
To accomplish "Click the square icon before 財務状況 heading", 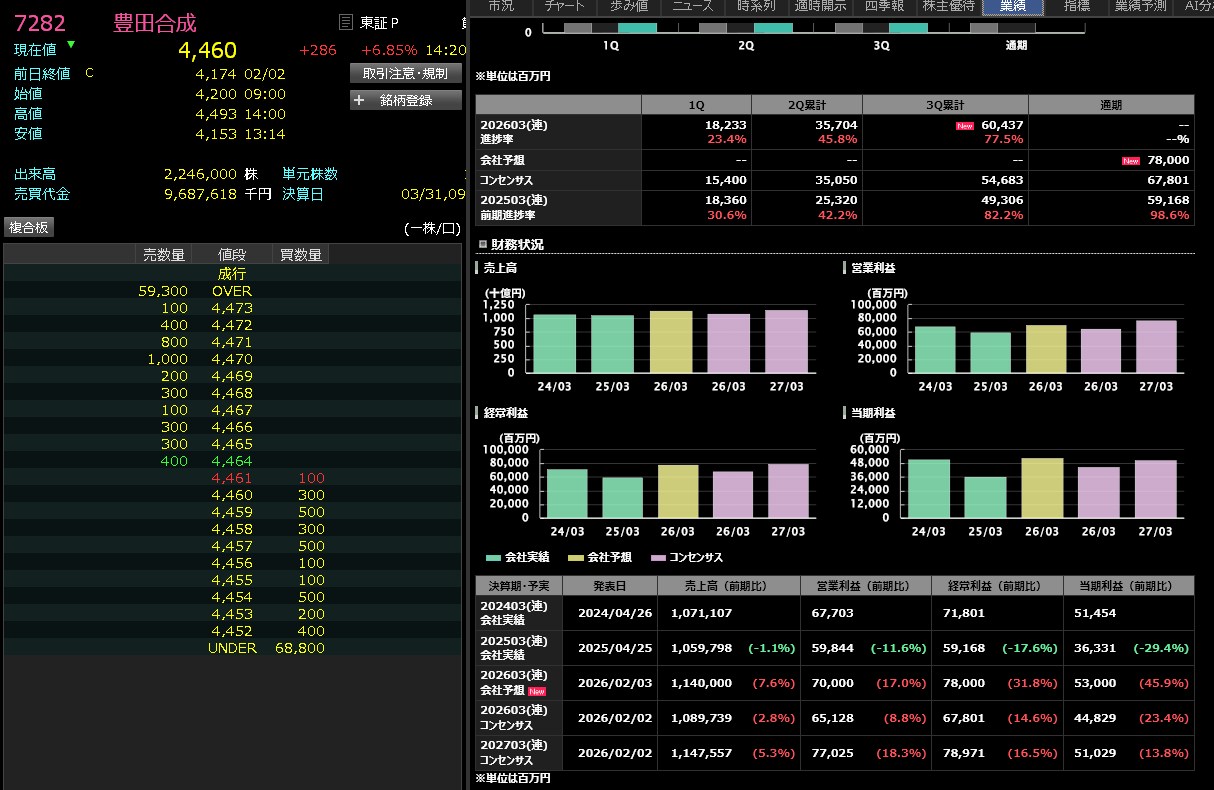I will [x=482, y=244].
